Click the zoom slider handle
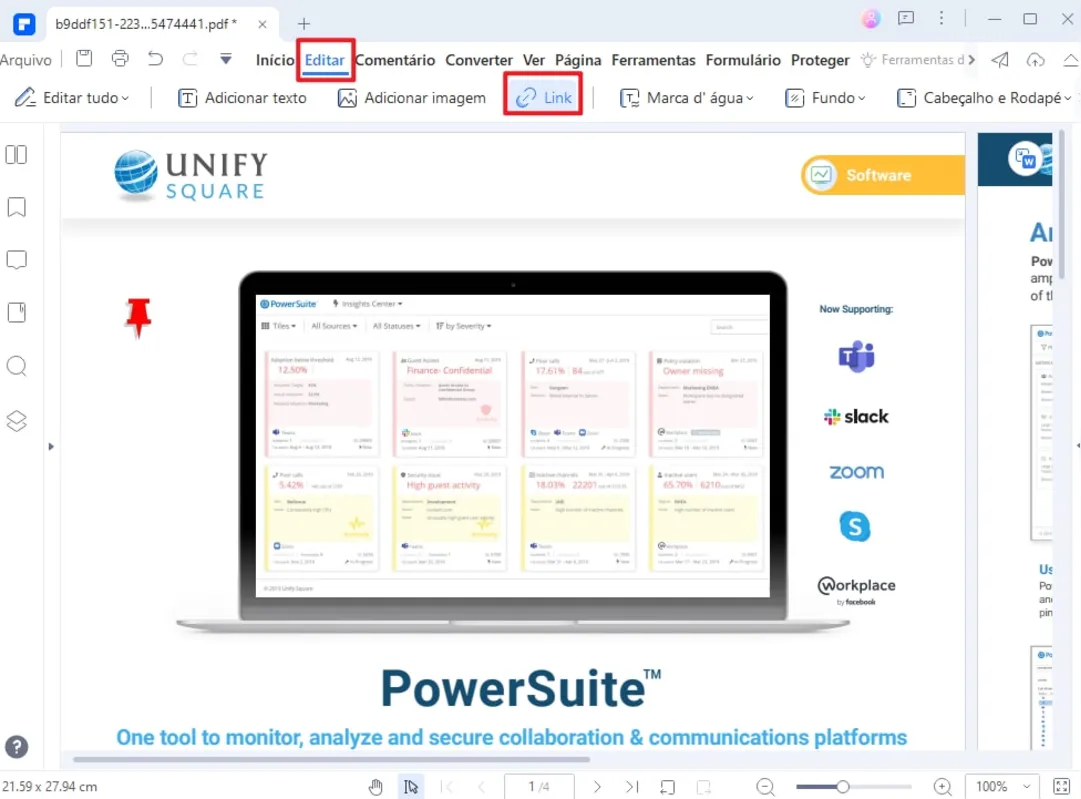The image size is (1081, 799). [842, 787]
